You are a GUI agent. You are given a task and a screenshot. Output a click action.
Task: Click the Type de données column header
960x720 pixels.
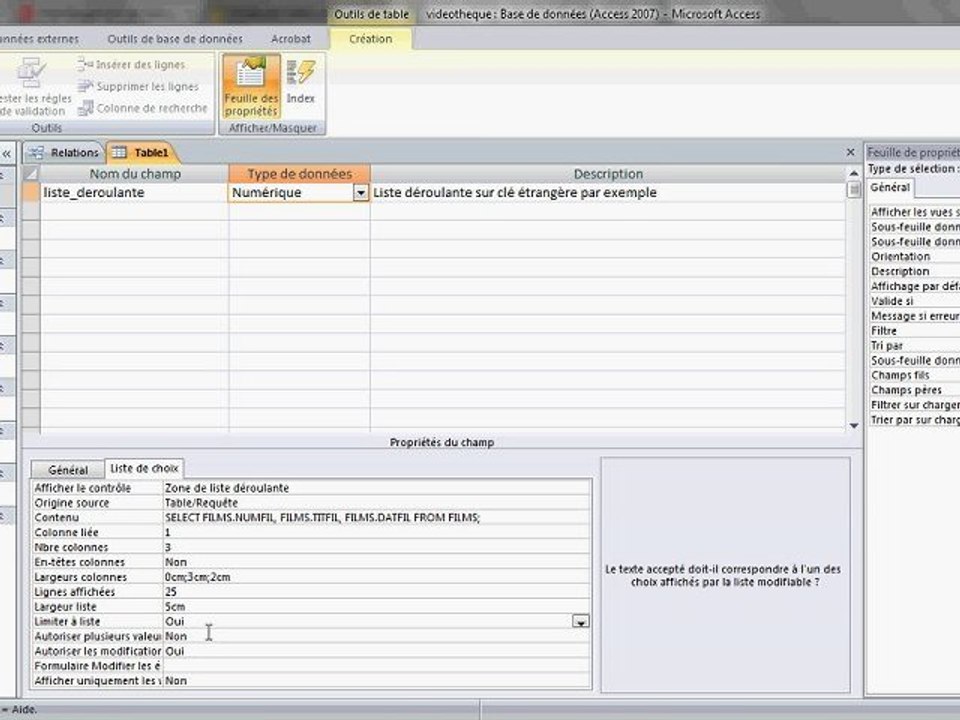coord(299,174)
